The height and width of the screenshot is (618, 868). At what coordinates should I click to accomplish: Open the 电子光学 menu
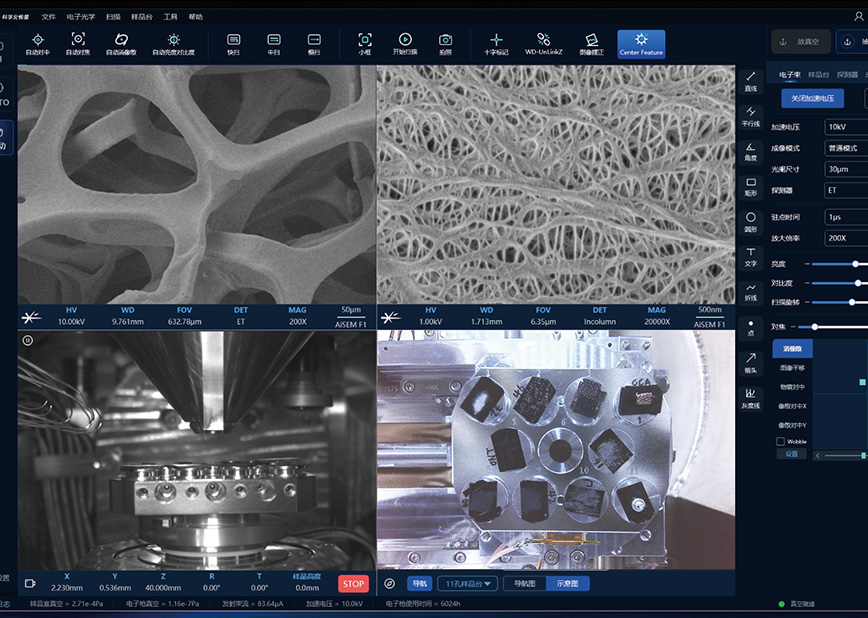tap(81, 17)
